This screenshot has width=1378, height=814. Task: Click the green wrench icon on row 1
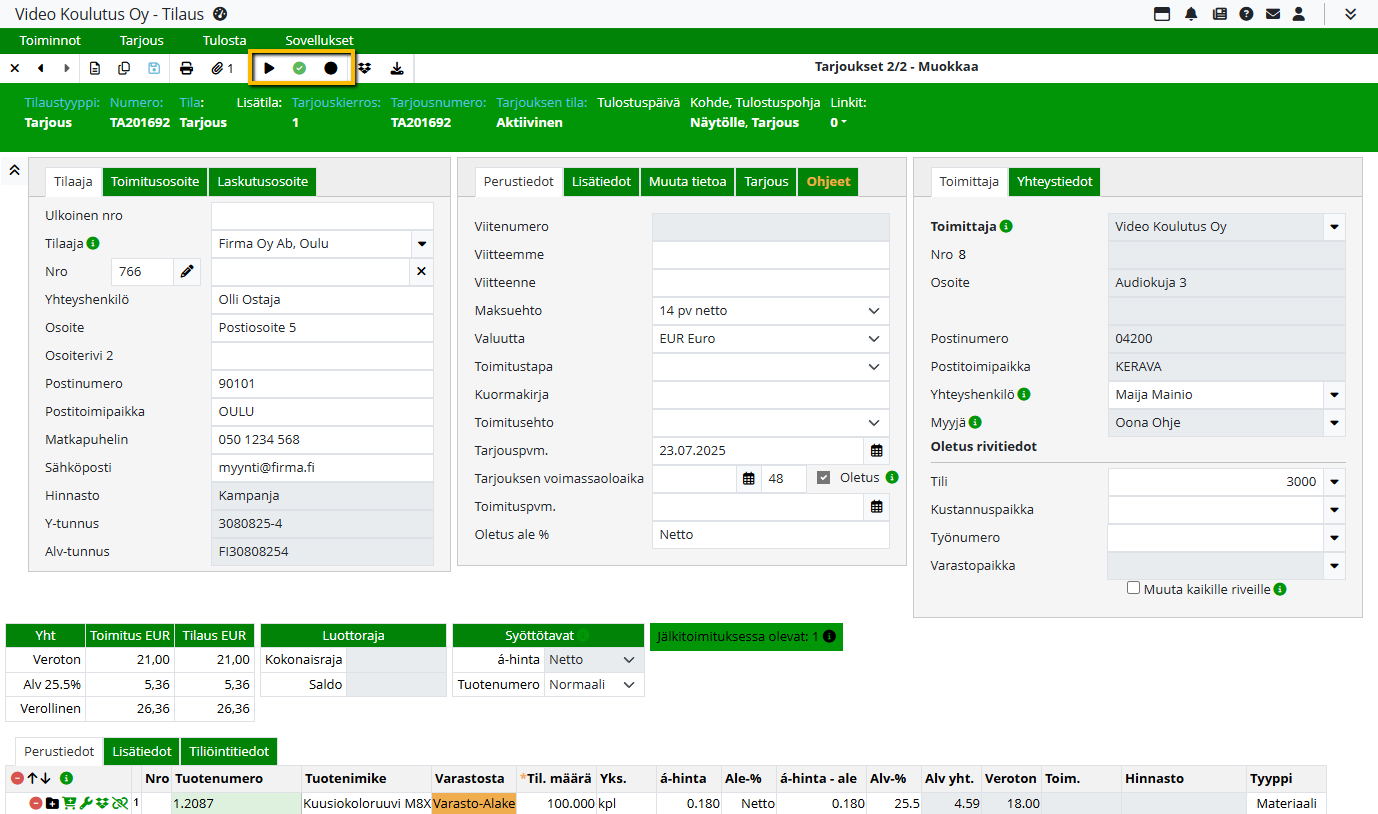(x=86, y=803)
